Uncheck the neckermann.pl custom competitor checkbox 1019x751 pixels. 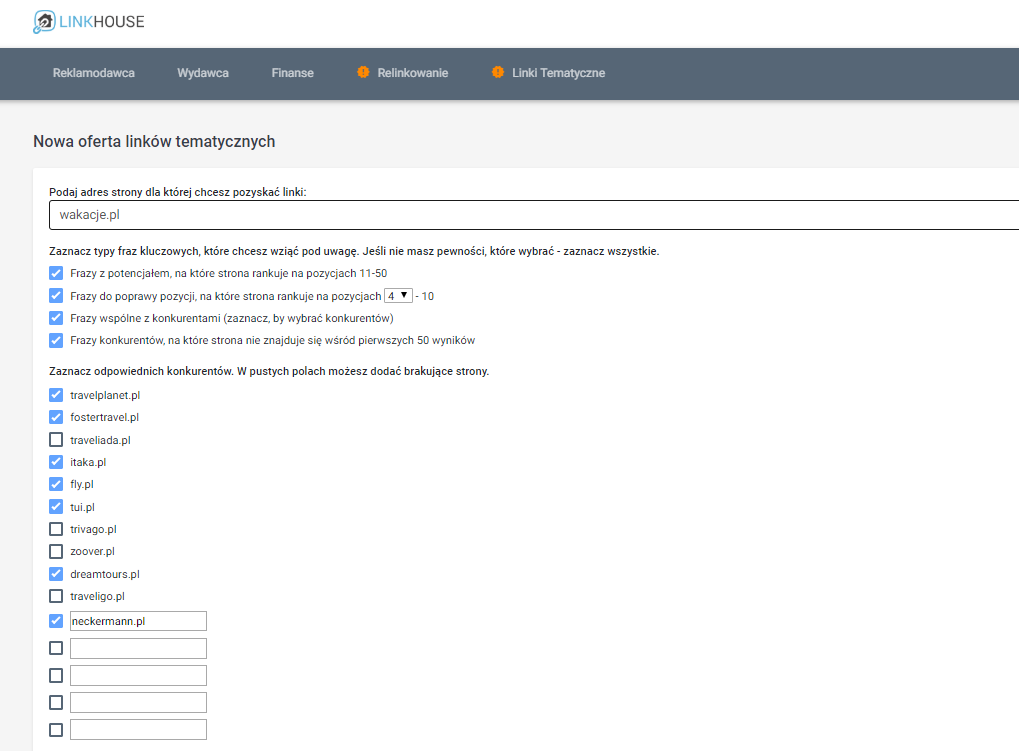click(x=56, y=621)
